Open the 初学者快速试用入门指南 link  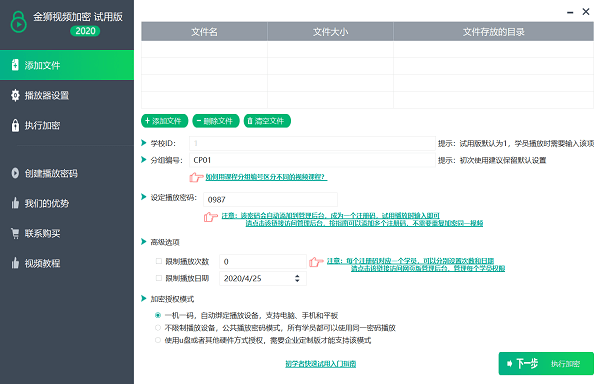[321, 364]
